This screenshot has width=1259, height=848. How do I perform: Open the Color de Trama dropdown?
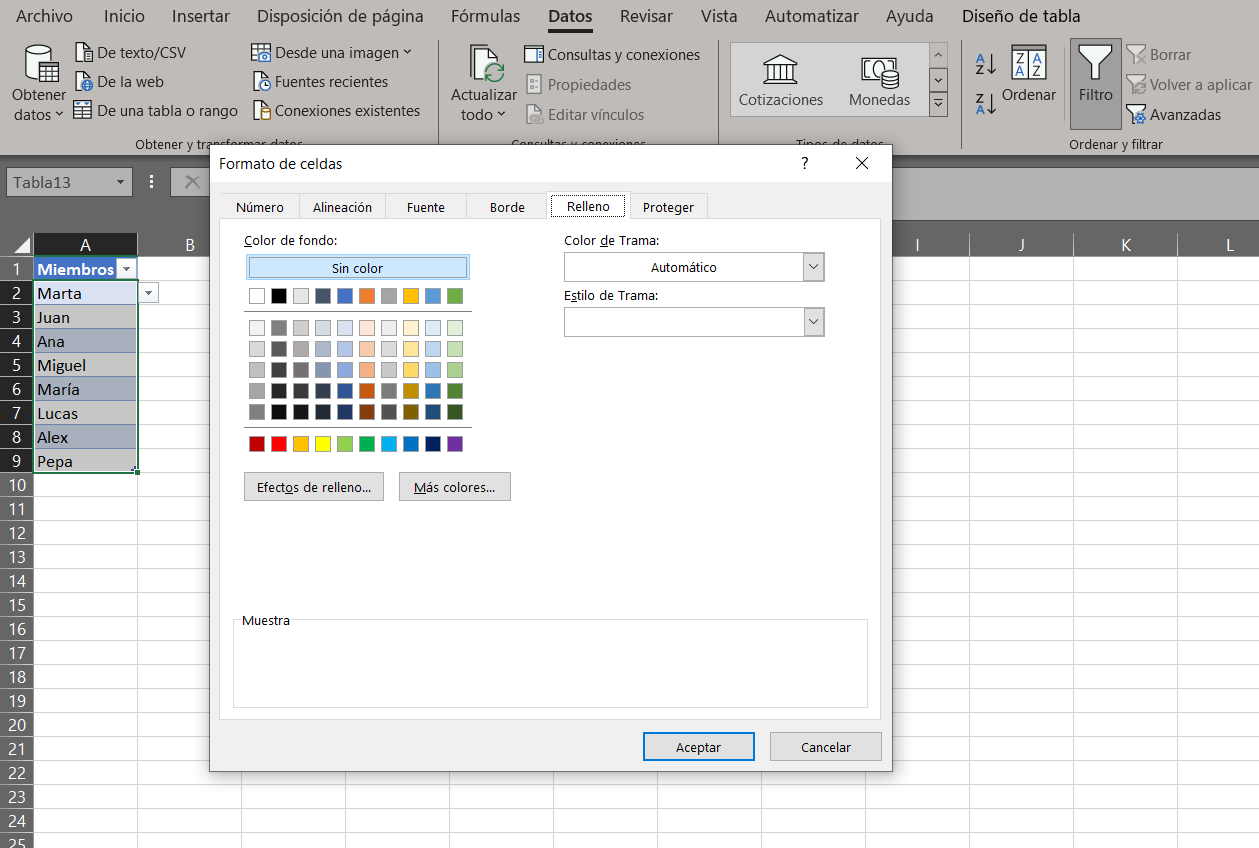point(814,267)
